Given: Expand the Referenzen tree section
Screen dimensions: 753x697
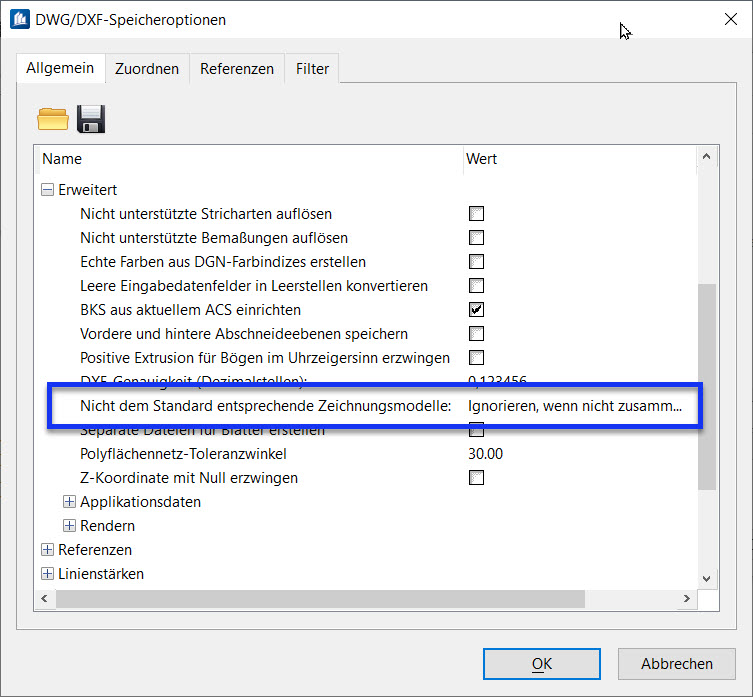Looking at the screenshot, I should 47,550.
